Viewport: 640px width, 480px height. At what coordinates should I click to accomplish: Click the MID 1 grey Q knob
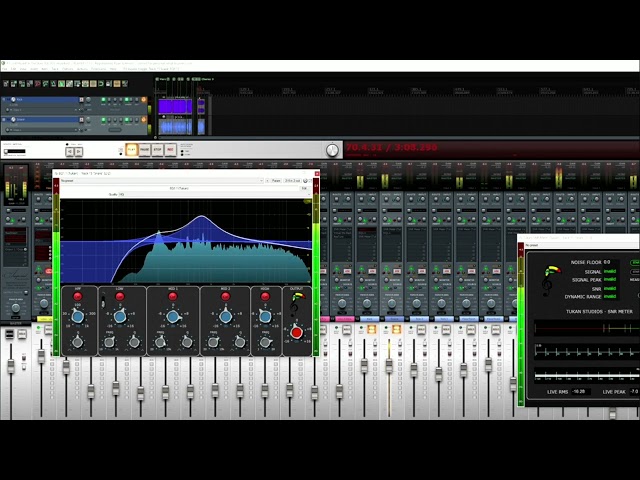pos(187,342)
